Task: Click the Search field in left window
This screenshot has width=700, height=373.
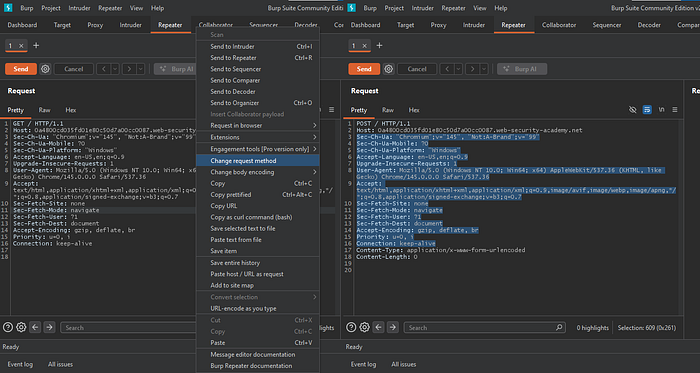Action: [129, 327]
